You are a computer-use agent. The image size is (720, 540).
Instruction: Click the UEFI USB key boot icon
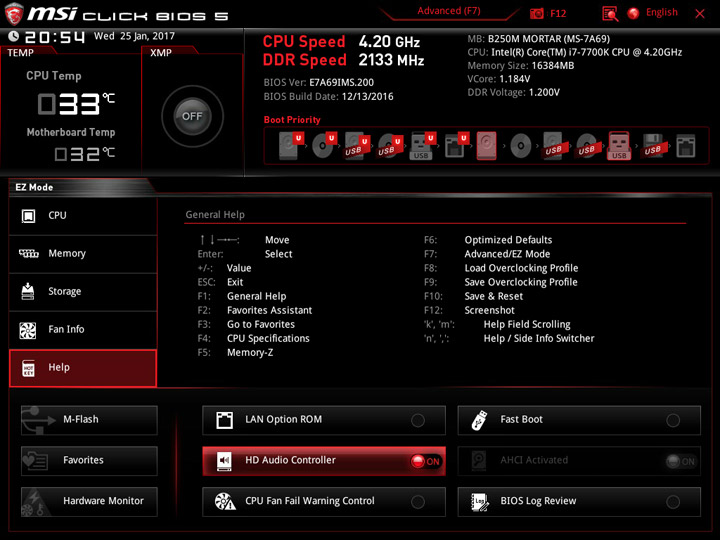pyautogui.click(x=422, y=146)
